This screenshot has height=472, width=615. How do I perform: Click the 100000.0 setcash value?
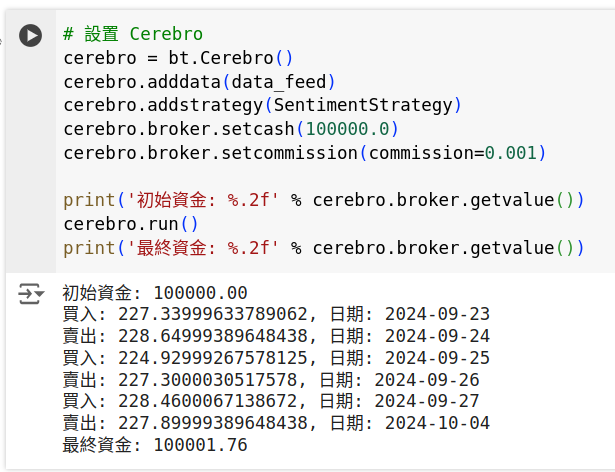pyautogui.click(x=347, y=129)
